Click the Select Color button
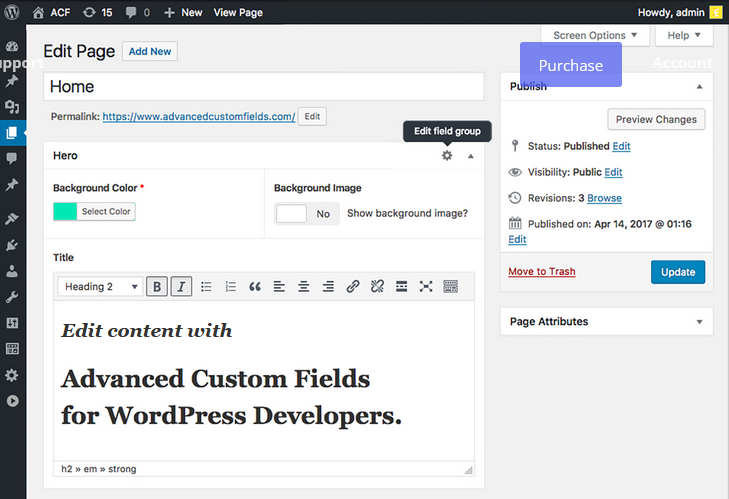Screen dimensions: 729x499 [106, 212]
